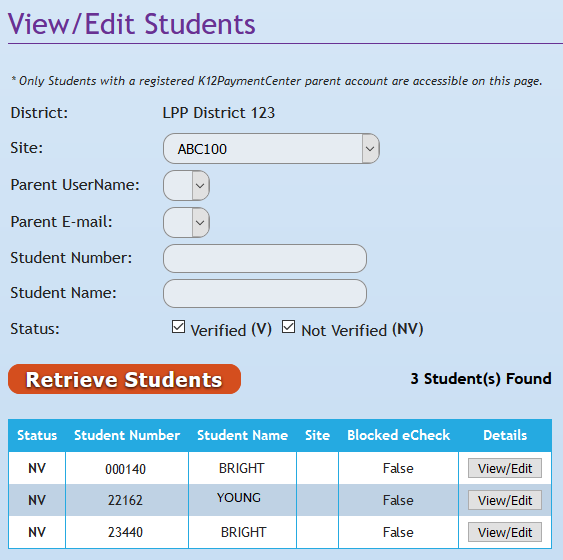Viewport: 563px width, 560px height.
Task: Sort by the Student Name column header
Action: (242, 435)
